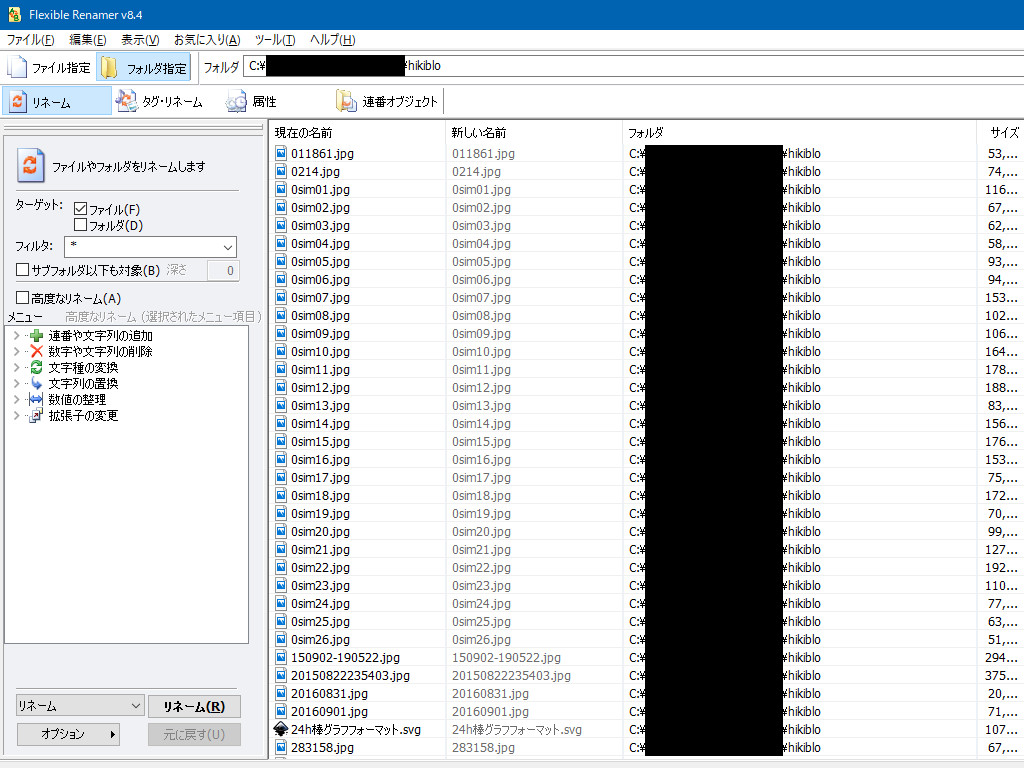The width and height of the screenshot is (1024, 768).
Task: Click image icon of 20160831.jpg
Action: [x=281, y=694]
